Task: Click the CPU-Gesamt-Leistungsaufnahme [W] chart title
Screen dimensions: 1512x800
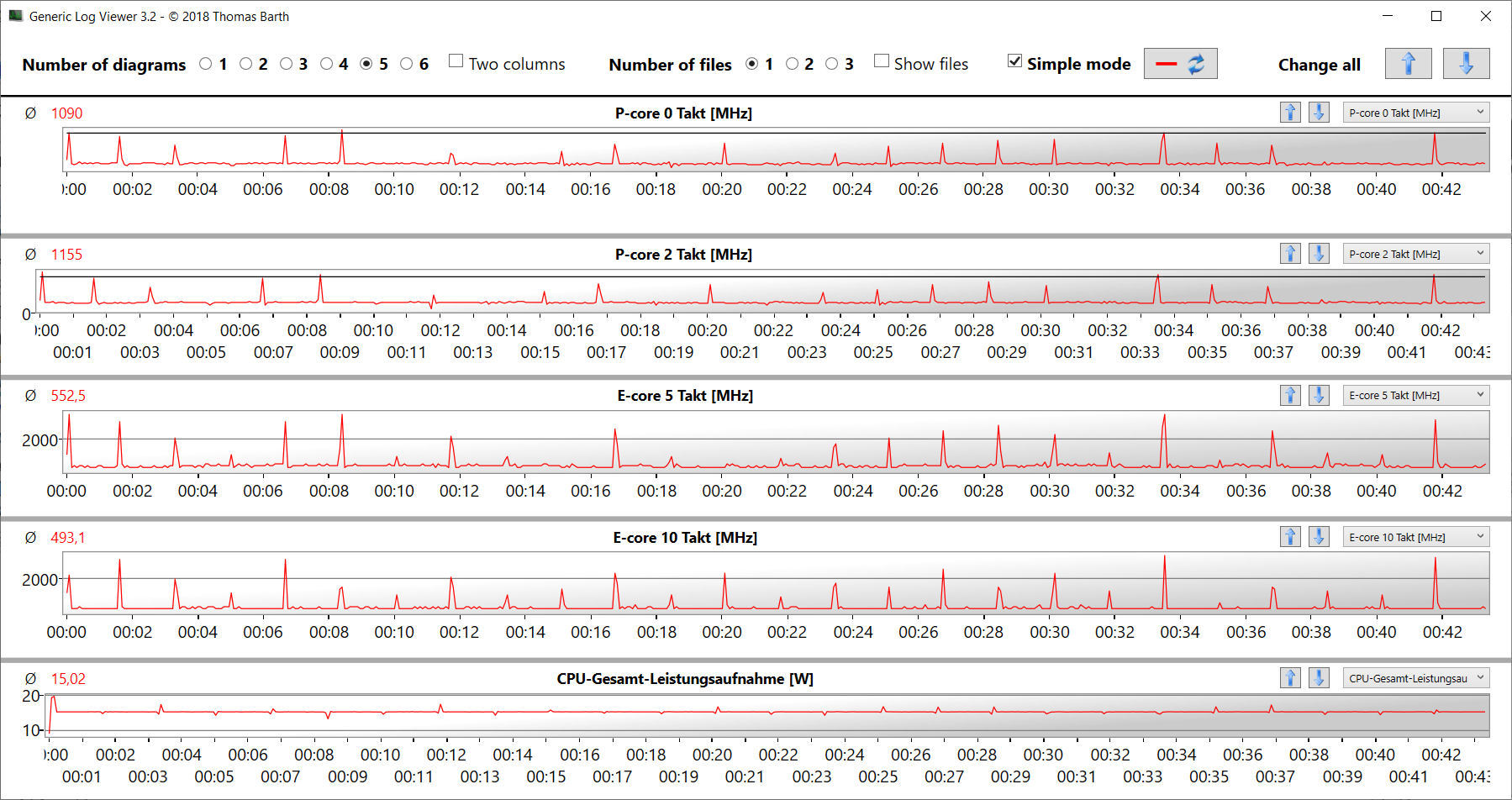Action: [685, 679]
